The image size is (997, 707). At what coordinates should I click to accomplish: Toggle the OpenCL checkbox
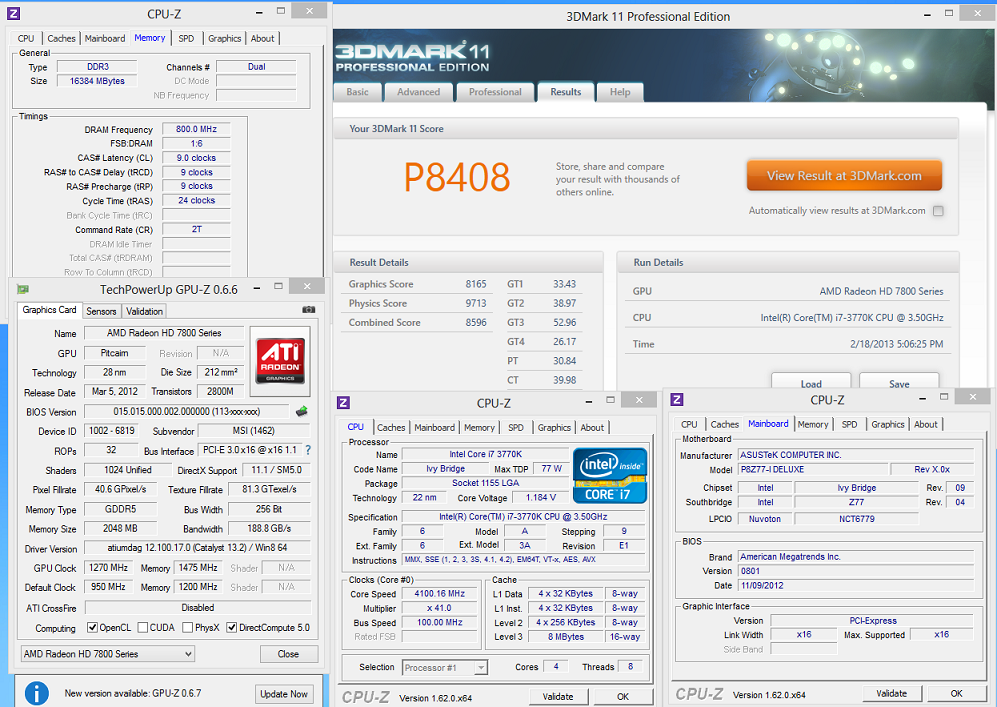pos(91,628)
